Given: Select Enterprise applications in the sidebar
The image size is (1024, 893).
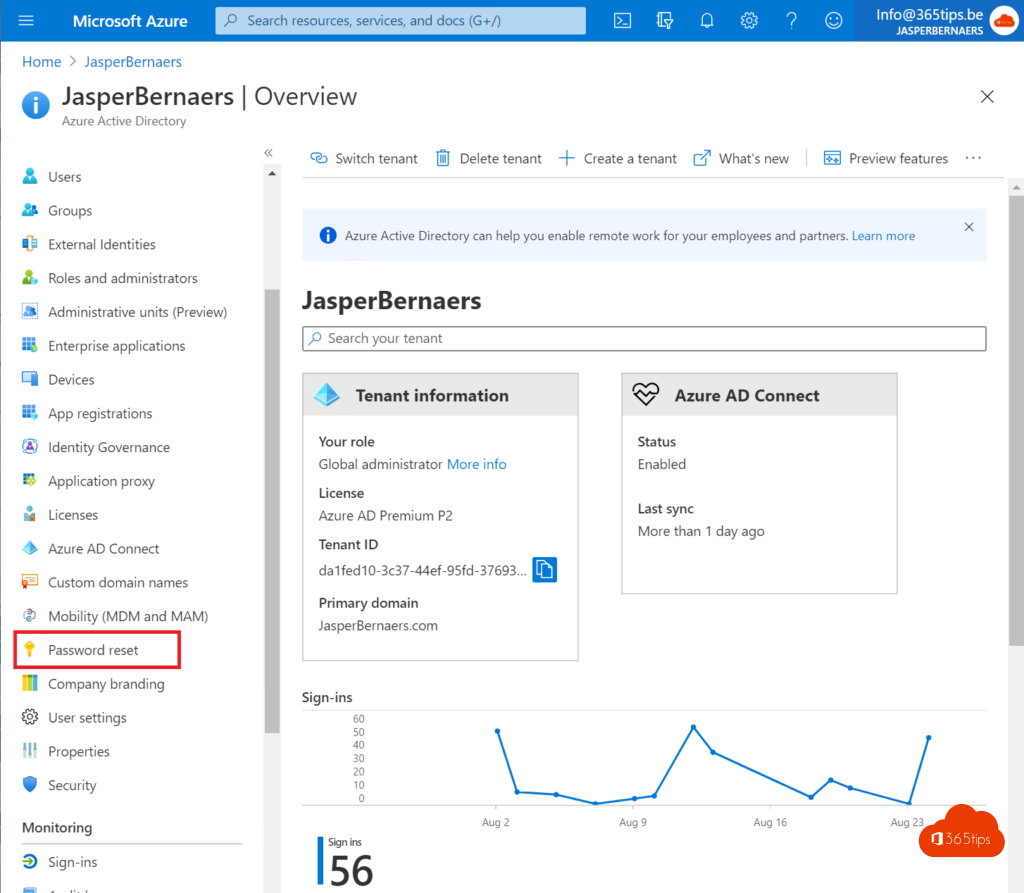Looking at the screenshot, I should click(x=116, y=346).
